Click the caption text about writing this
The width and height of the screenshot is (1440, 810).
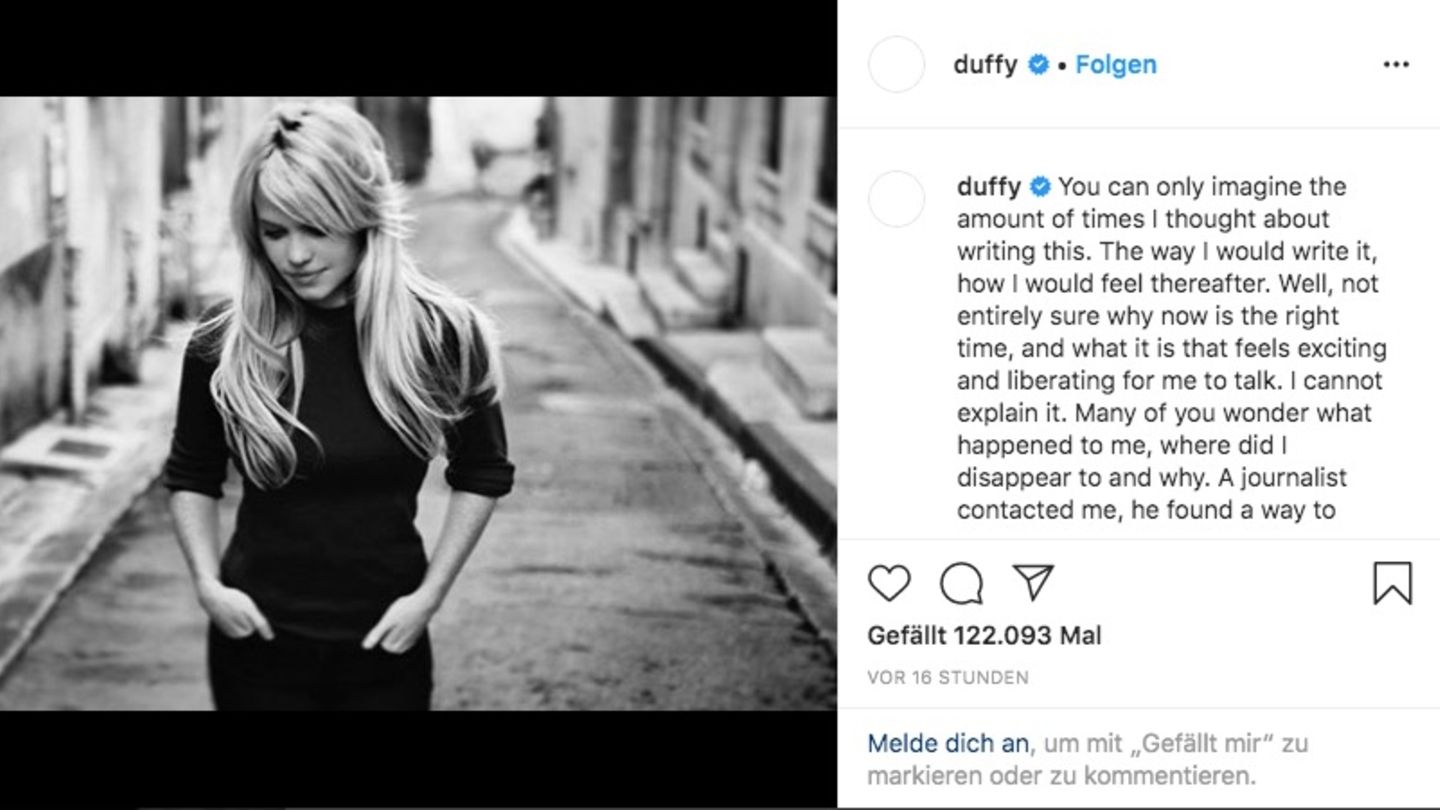click(1171, 348)
